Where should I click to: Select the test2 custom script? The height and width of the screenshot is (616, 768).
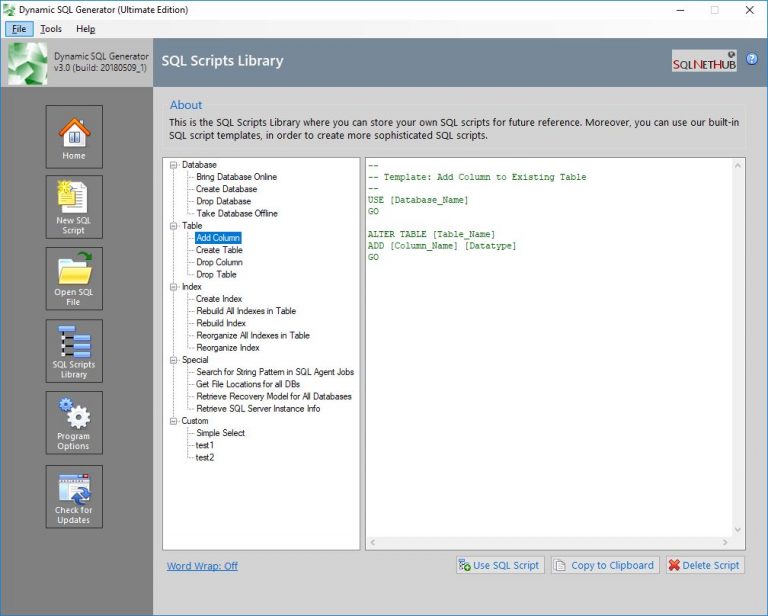(205, 457)
